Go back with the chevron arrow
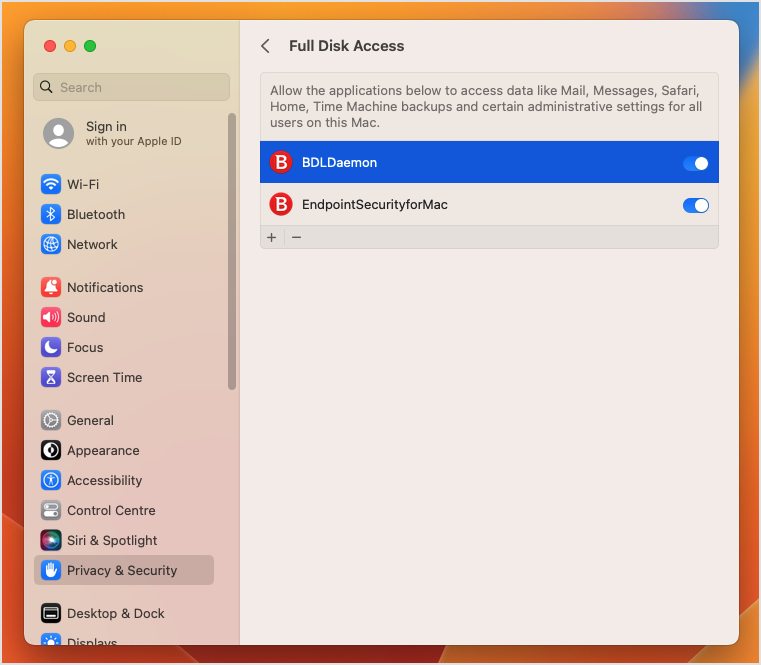761x665 pixels. [265, 46]
